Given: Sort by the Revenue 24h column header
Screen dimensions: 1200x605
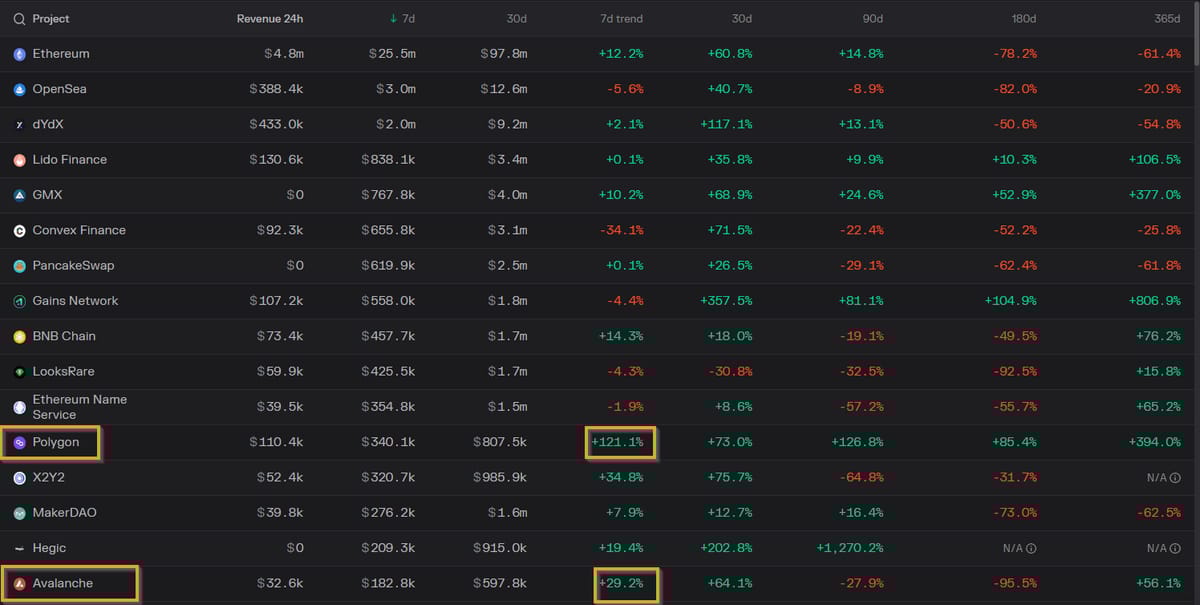Looking at the screenshot, I should click(270, 19).
